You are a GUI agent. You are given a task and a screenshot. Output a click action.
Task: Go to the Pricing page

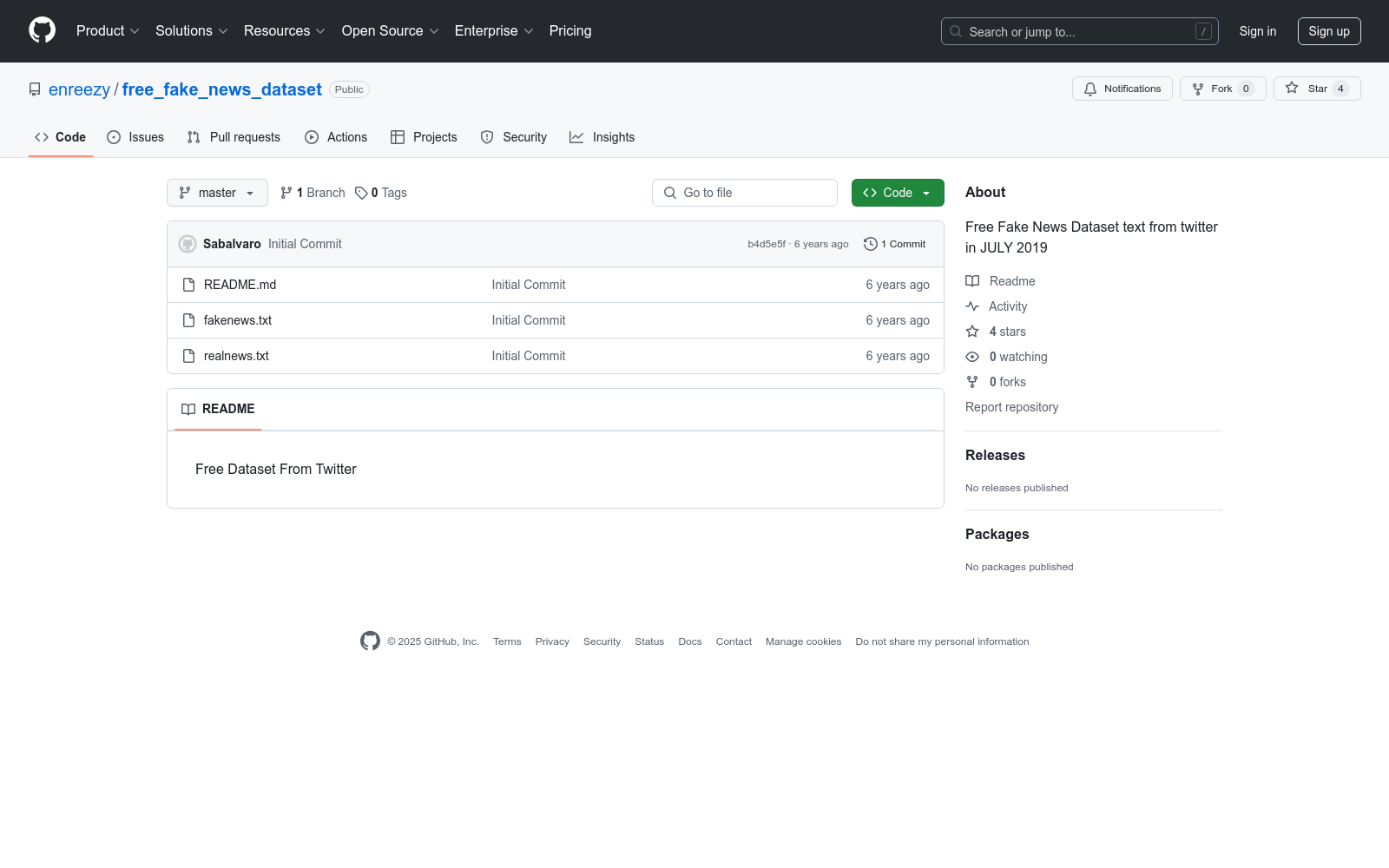pyautogui.click(x=570, y=31)
